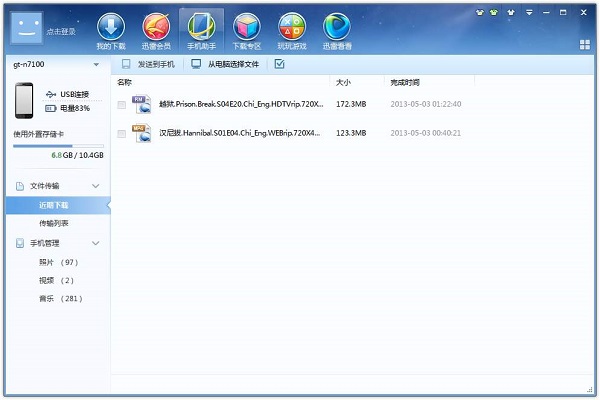Sort by 完成时间 completion time header

point(405,82)
